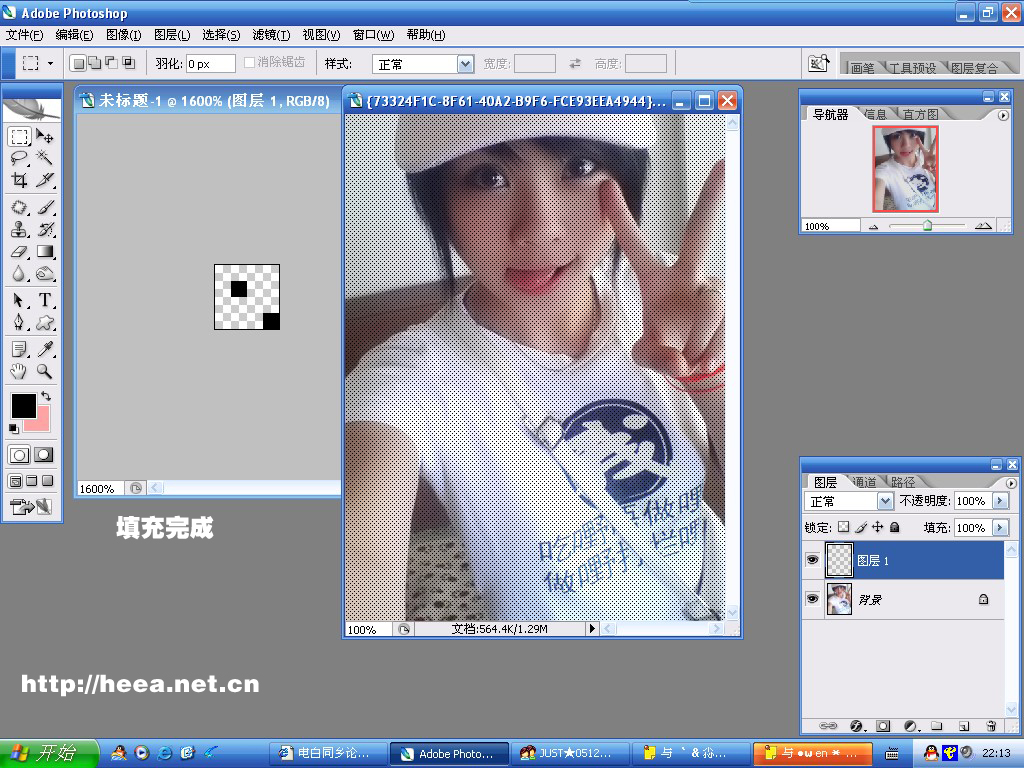Screen dimensions: 1024x768
Task: Click the delete layer trash icon
Action: (x=990, y=725)
